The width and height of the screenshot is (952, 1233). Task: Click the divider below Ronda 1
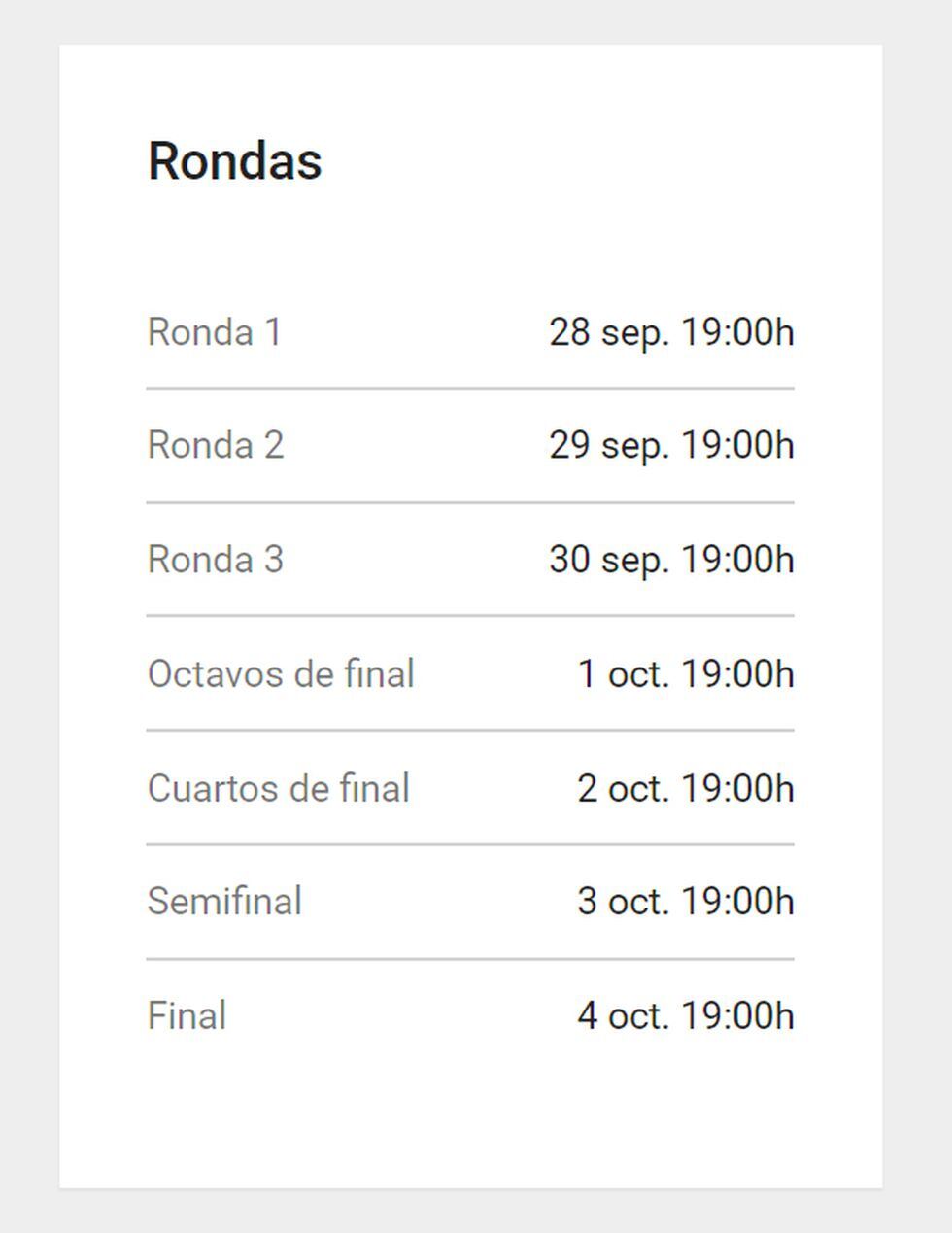coord(470,389)
